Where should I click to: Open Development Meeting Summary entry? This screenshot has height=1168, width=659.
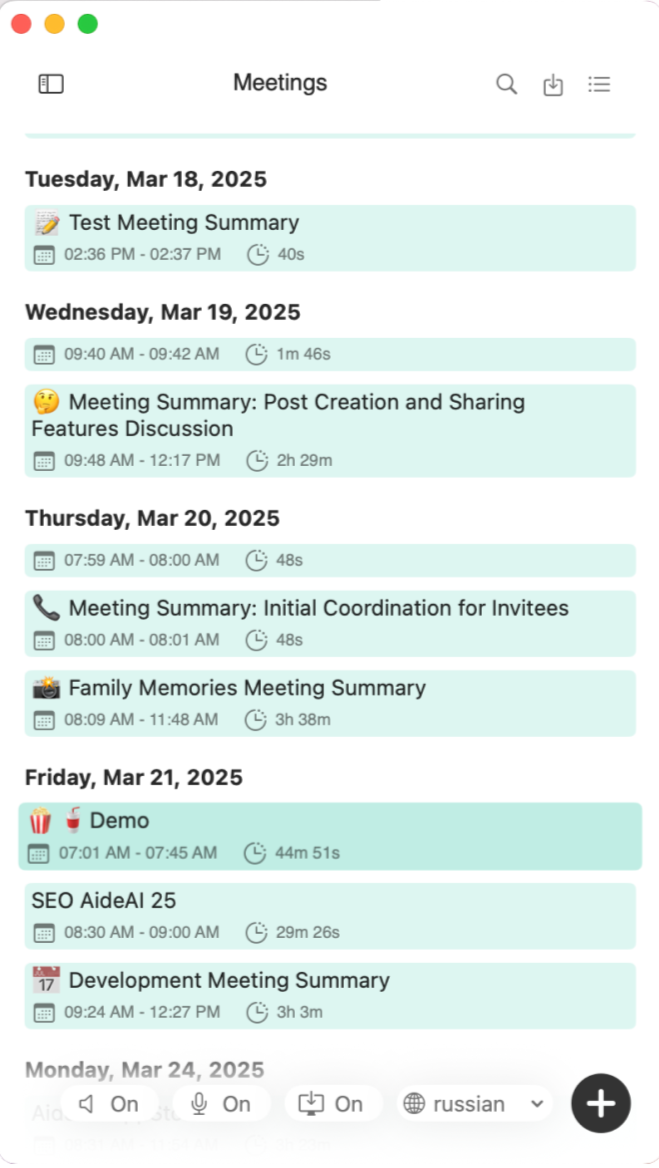tap(330, 996)
